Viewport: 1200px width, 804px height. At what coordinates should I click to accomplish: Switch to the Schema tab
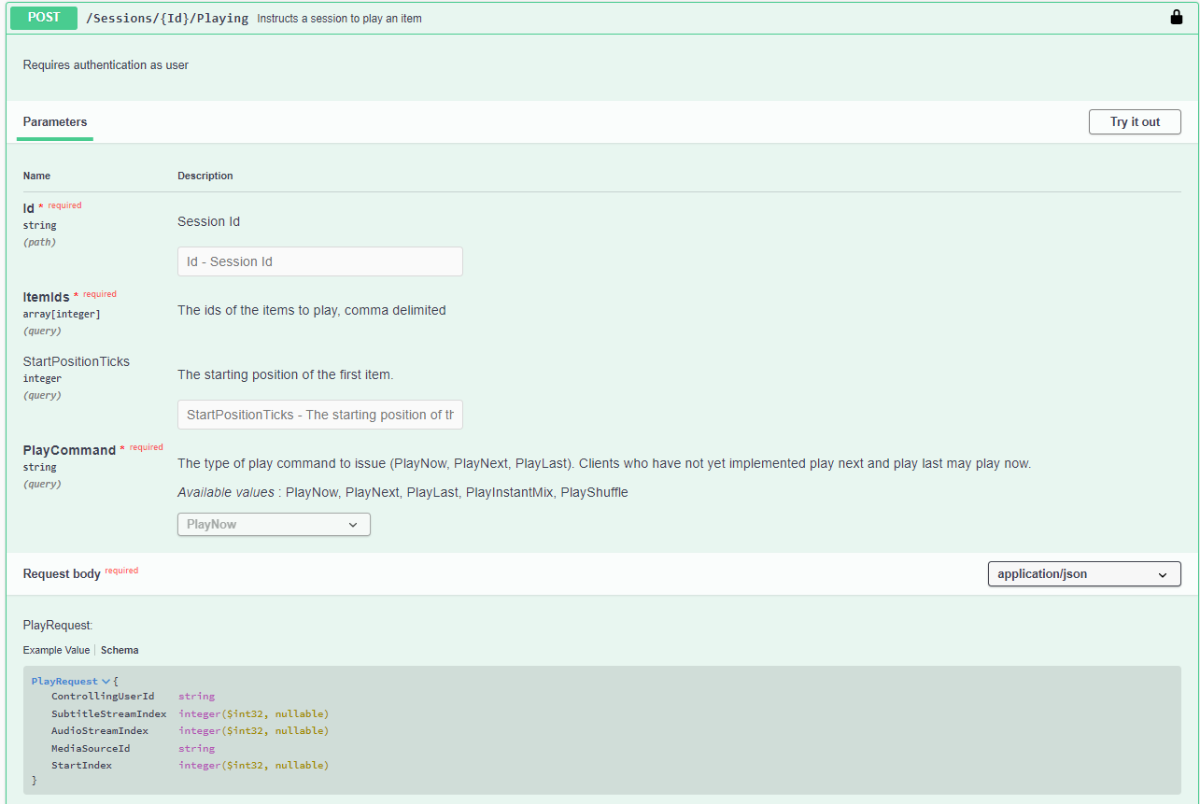[x=119, y=650]
